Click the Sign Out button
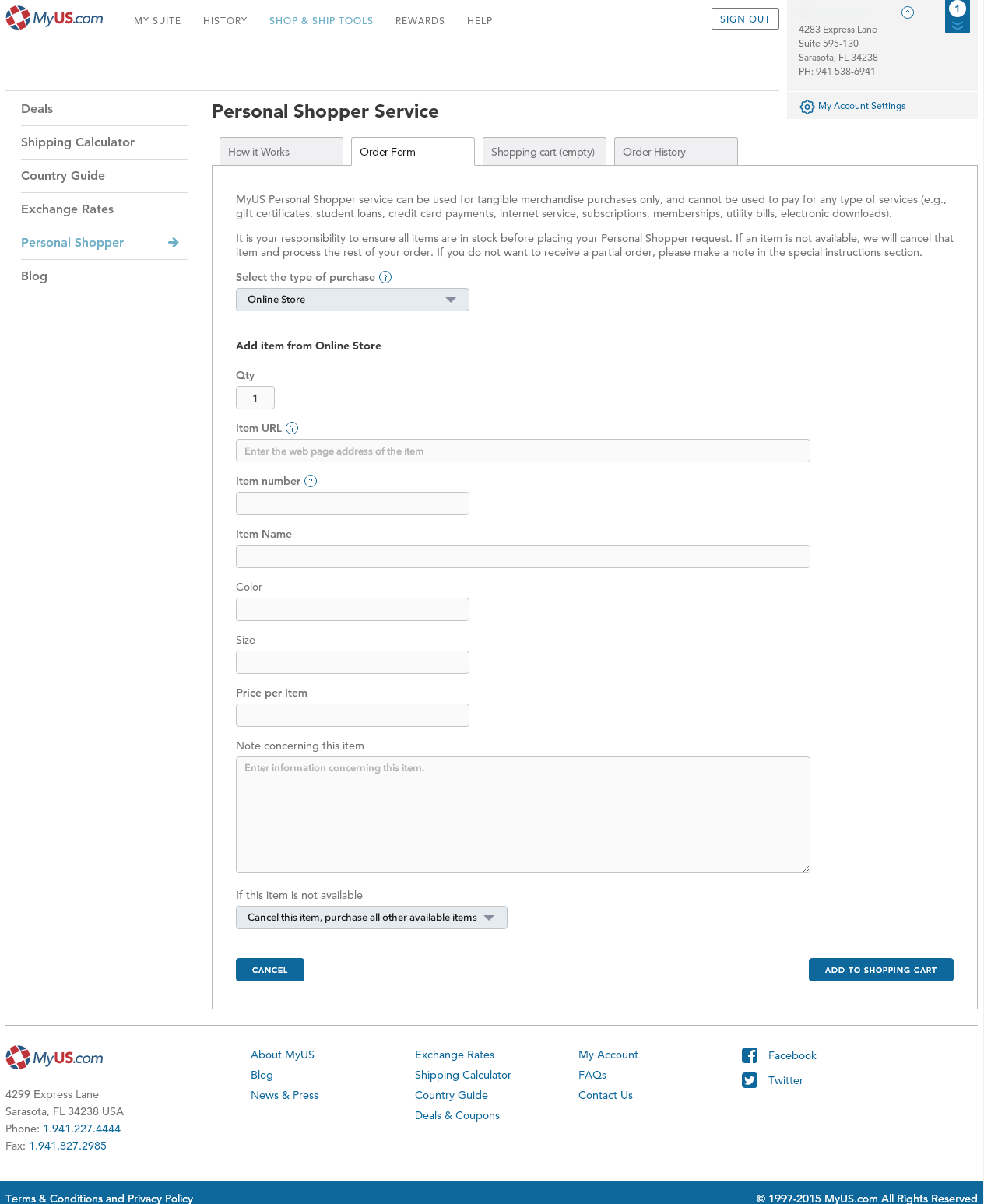The image size is (984, 1204). tap(744, 19)
